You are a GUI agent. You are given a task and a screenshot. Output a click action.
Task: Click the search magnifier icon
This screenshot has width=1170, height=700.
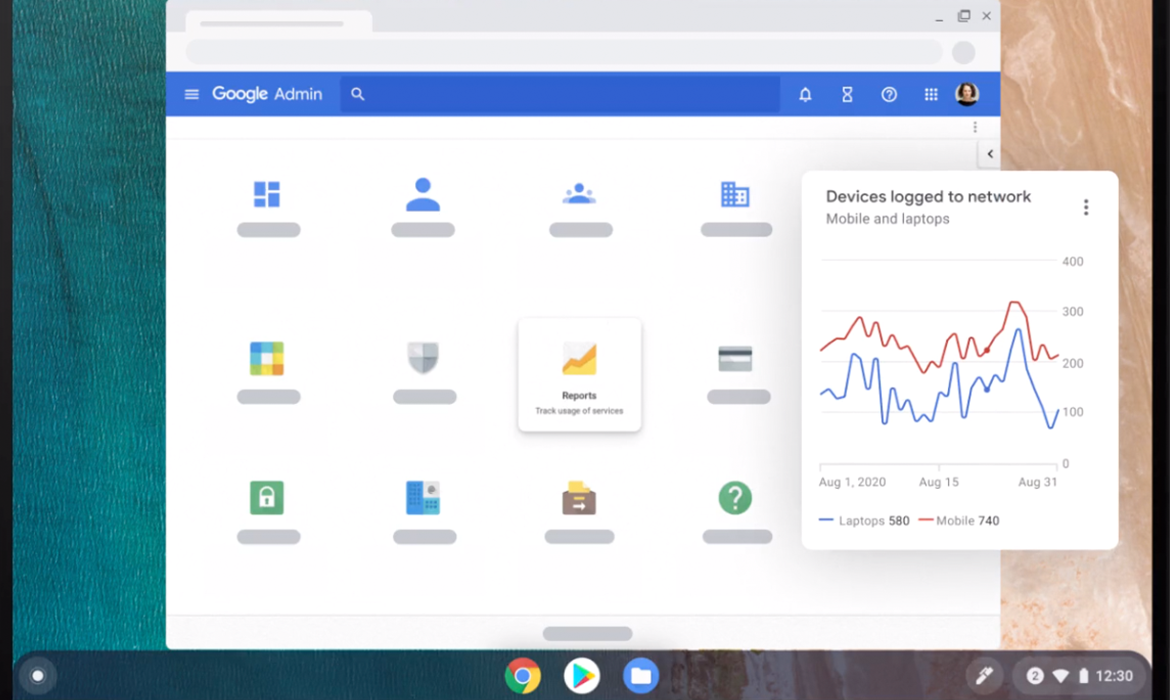[357, 94]
